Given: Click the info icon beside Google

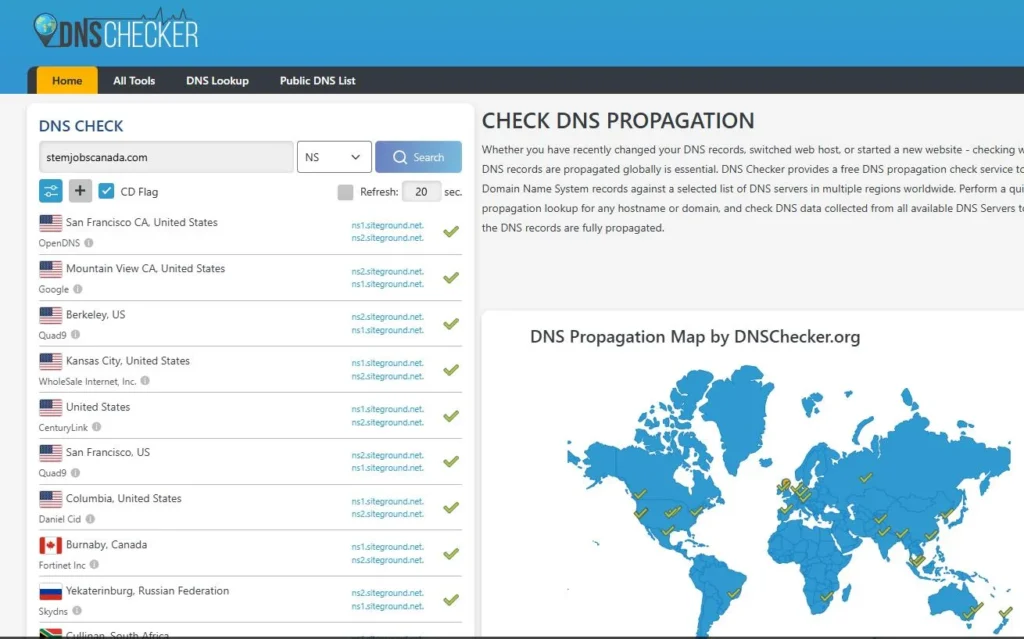Looking at the screenshot, I should coord(78,289).
